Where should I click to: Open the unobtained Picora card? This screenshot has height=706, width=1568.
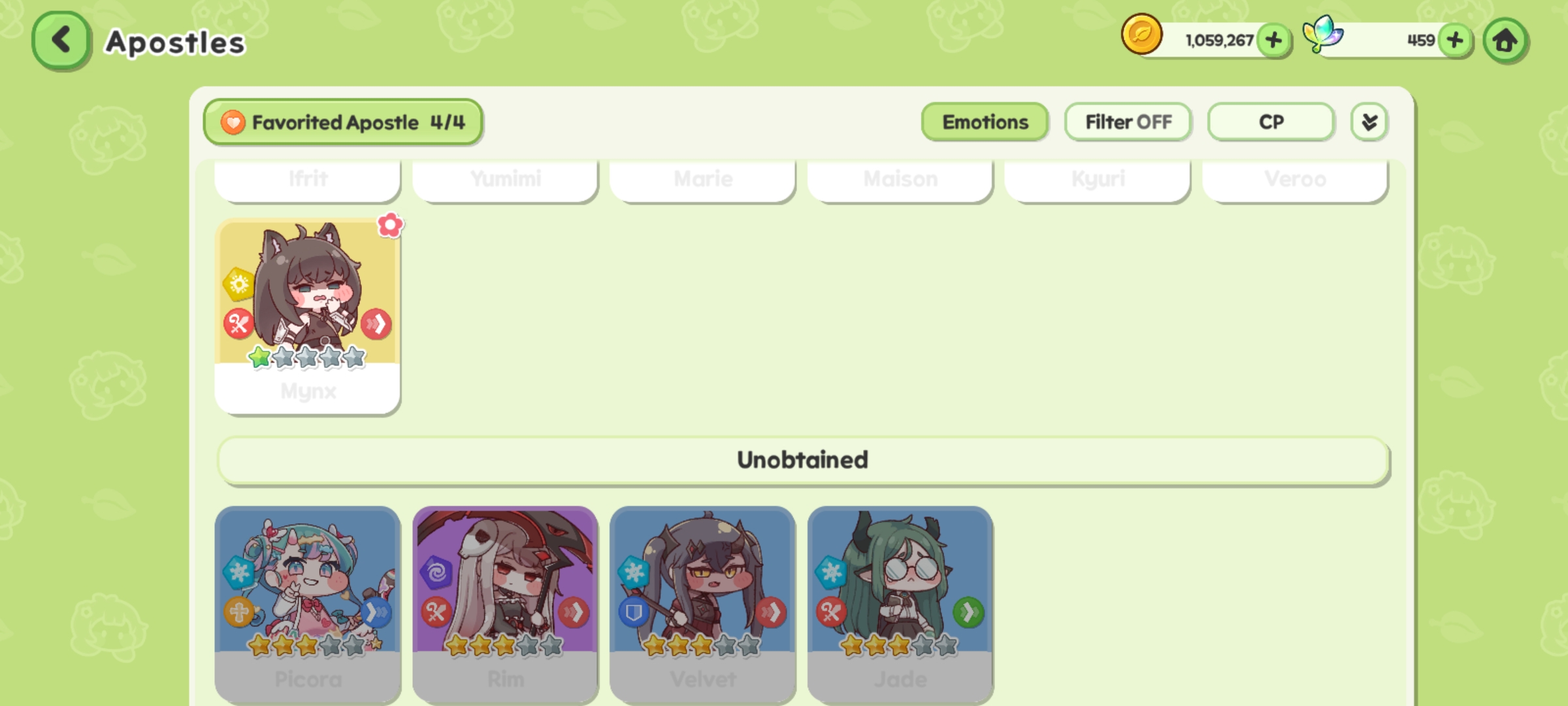308,605
